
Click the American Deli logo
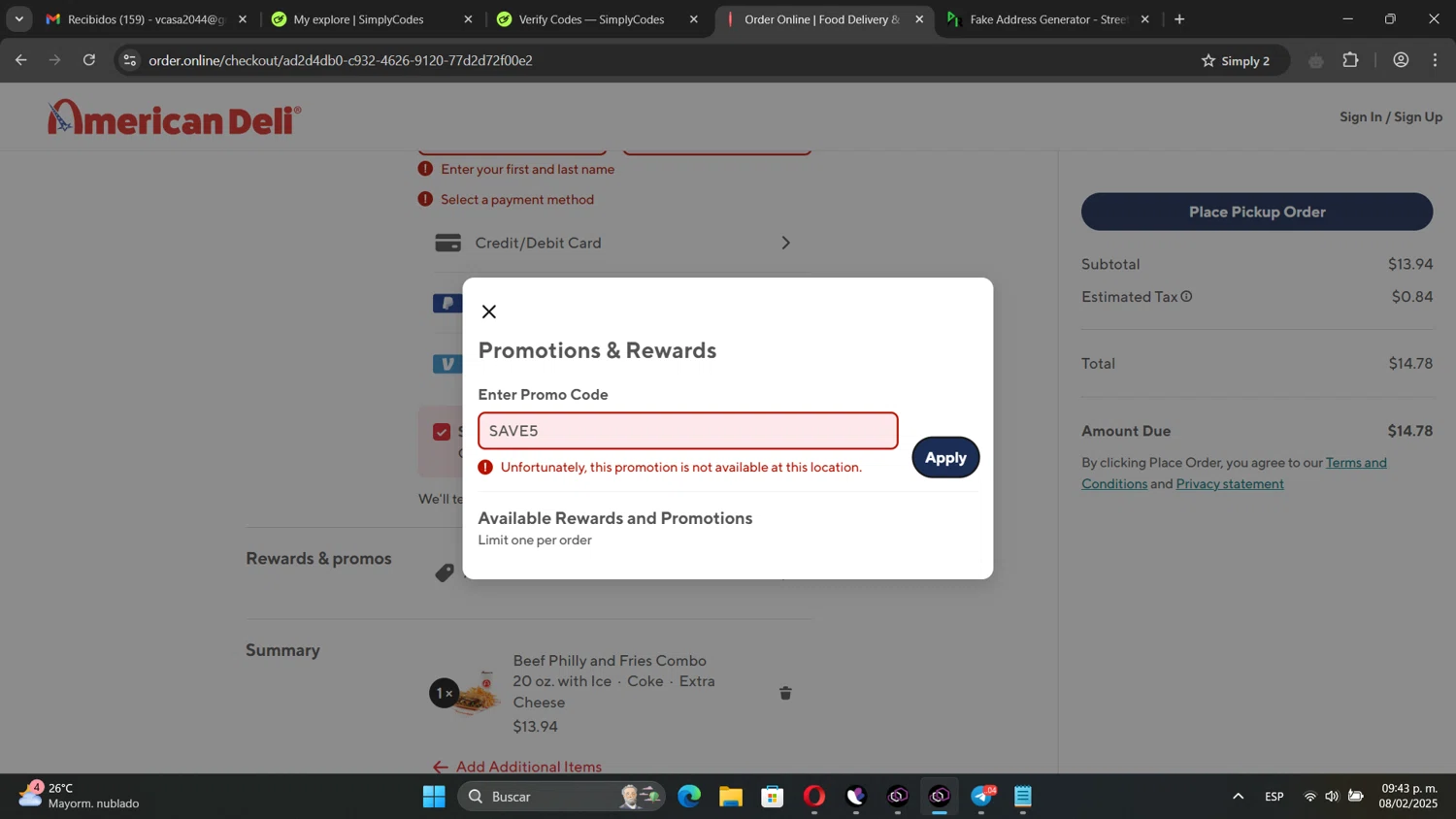pyautogui.click(x=175, y=117)
